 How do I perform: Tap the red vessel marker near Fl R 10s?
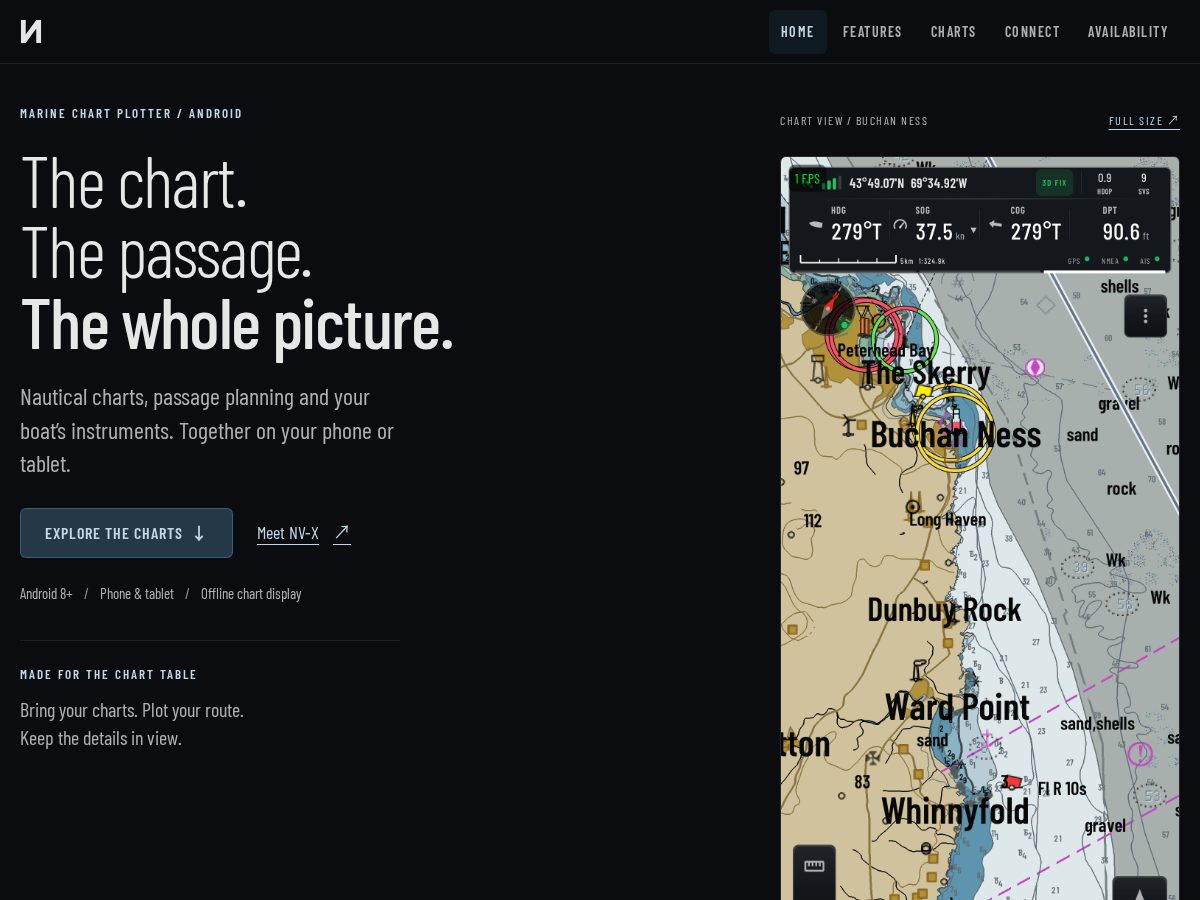(x=1013, y=781)
